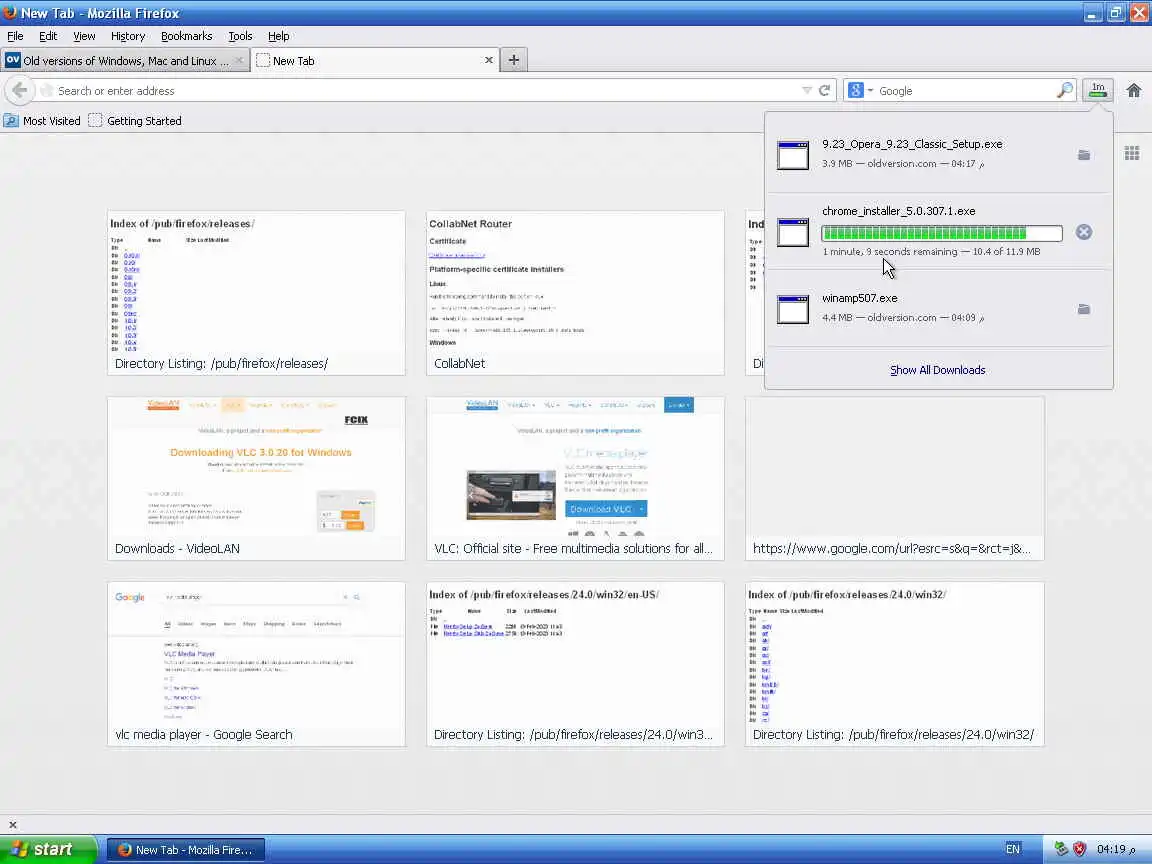The height and width of the screenshot is (864, 1152).
Task: Open the releases/24.0/win32/en-US thumbnail
Action: point(575,664)
